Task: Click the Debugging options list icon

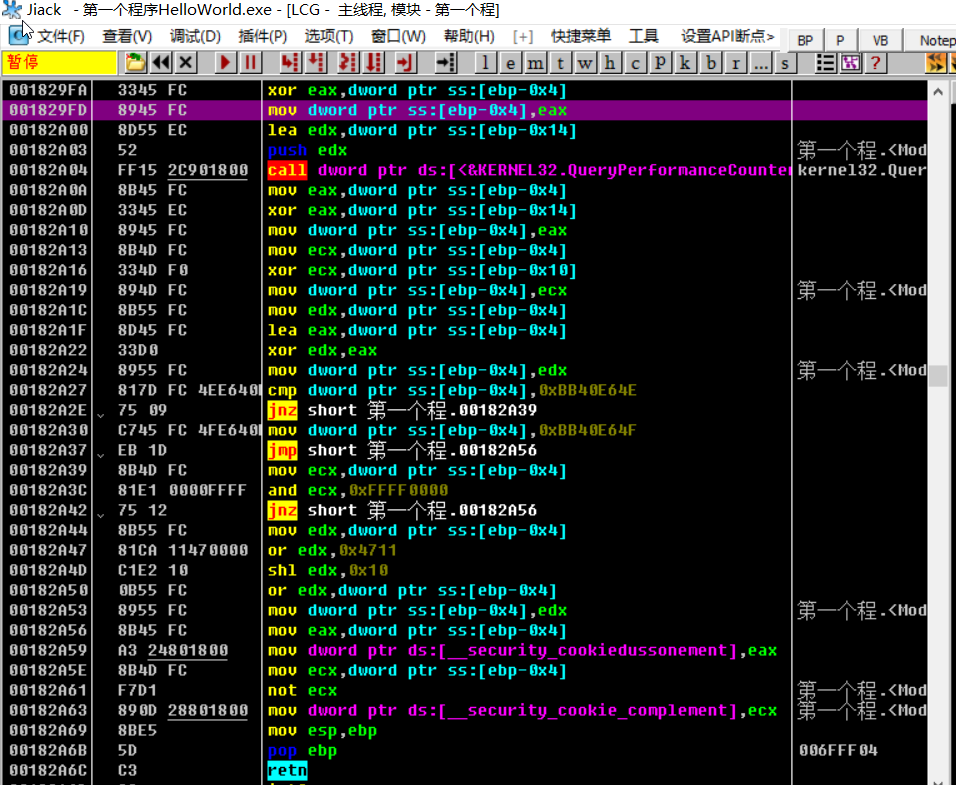Action: point(826,63)
